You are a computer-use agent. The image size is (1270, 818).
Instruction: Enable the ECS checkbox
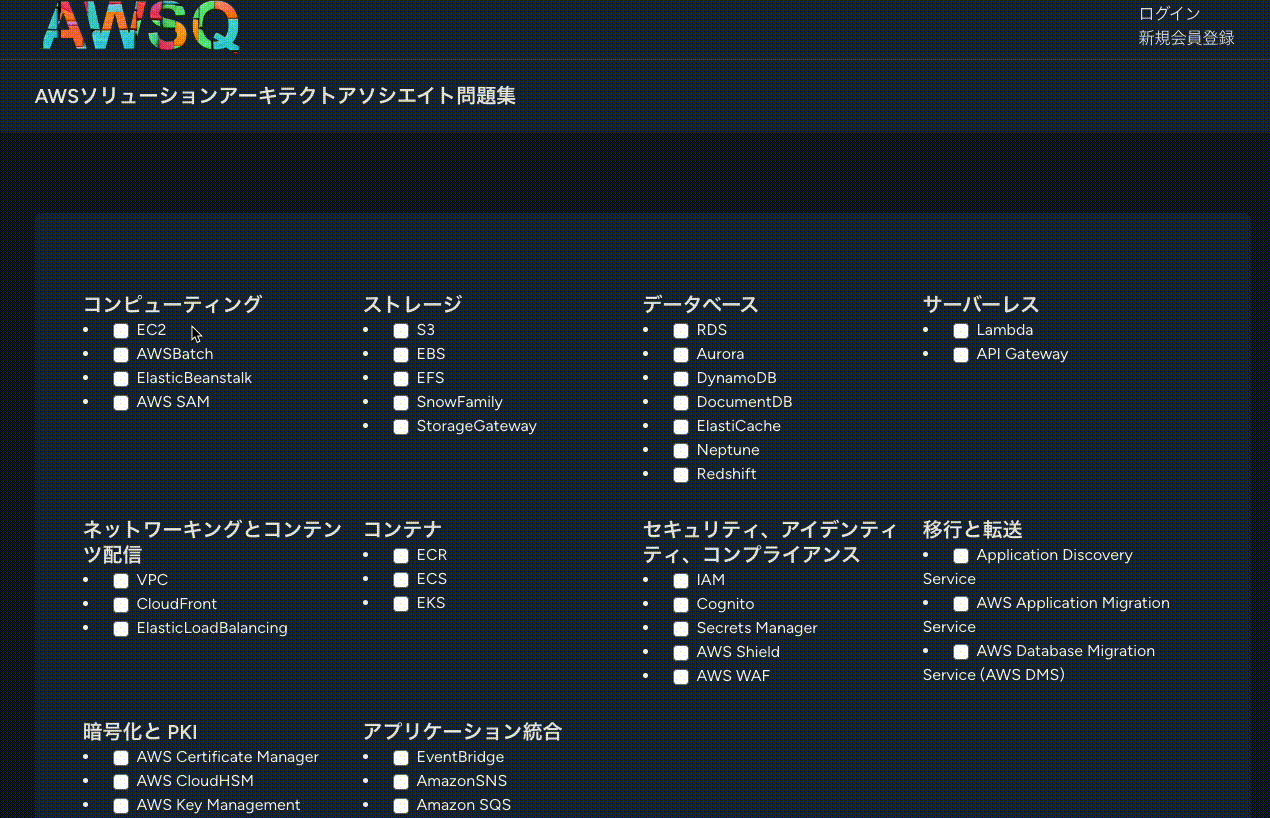pos(401,580)
